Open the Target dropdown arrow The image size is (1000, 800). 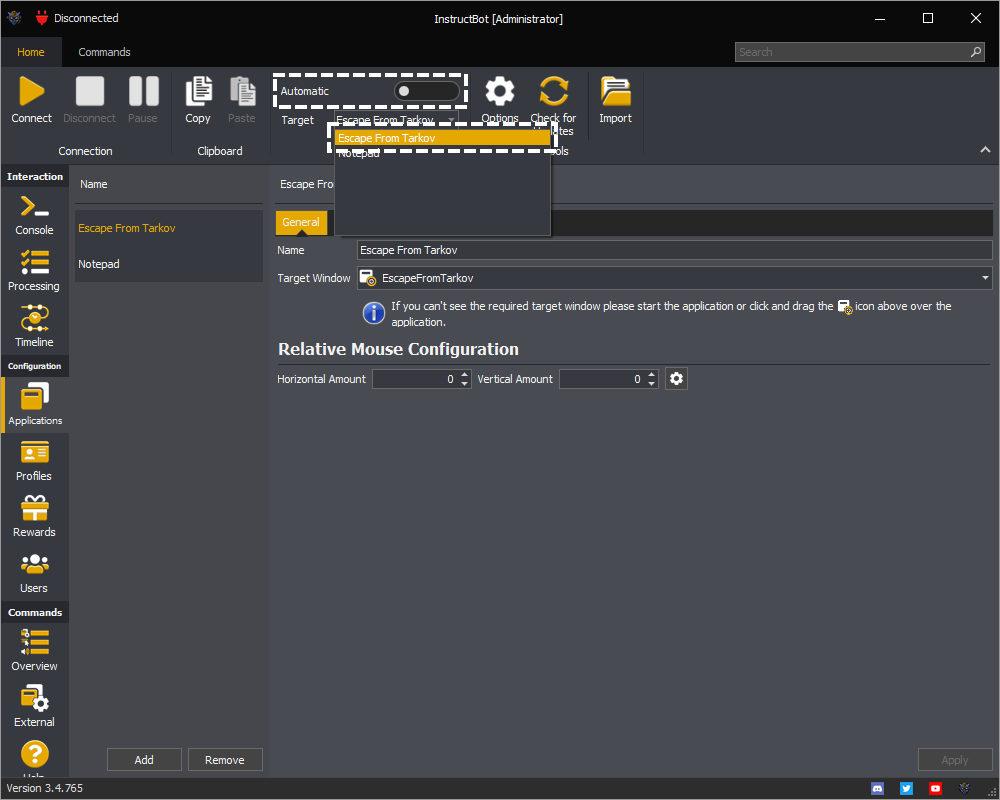pos(452,120)
